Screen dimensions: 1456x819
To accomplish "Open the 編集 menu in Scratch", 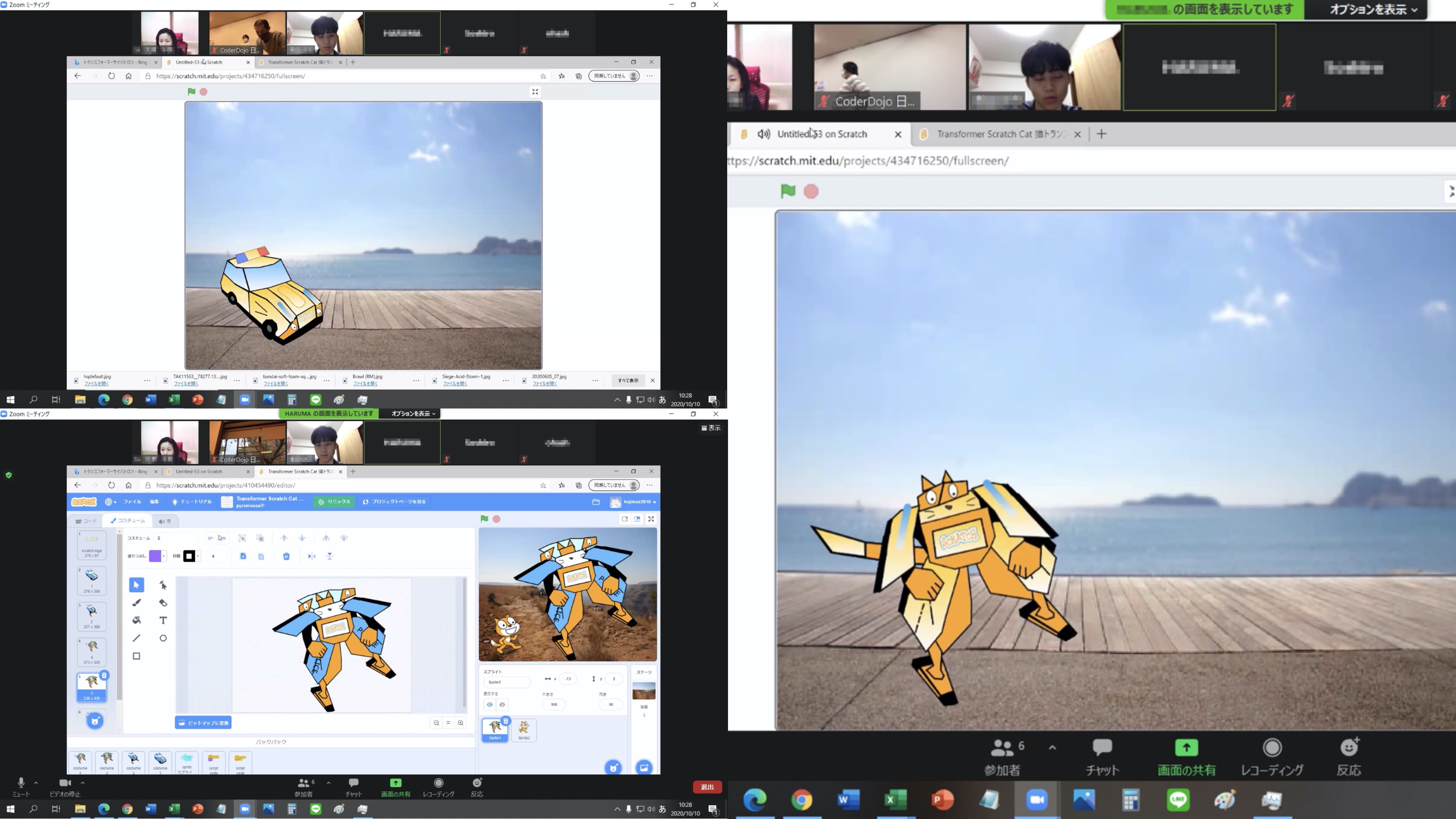I will 154,502.
